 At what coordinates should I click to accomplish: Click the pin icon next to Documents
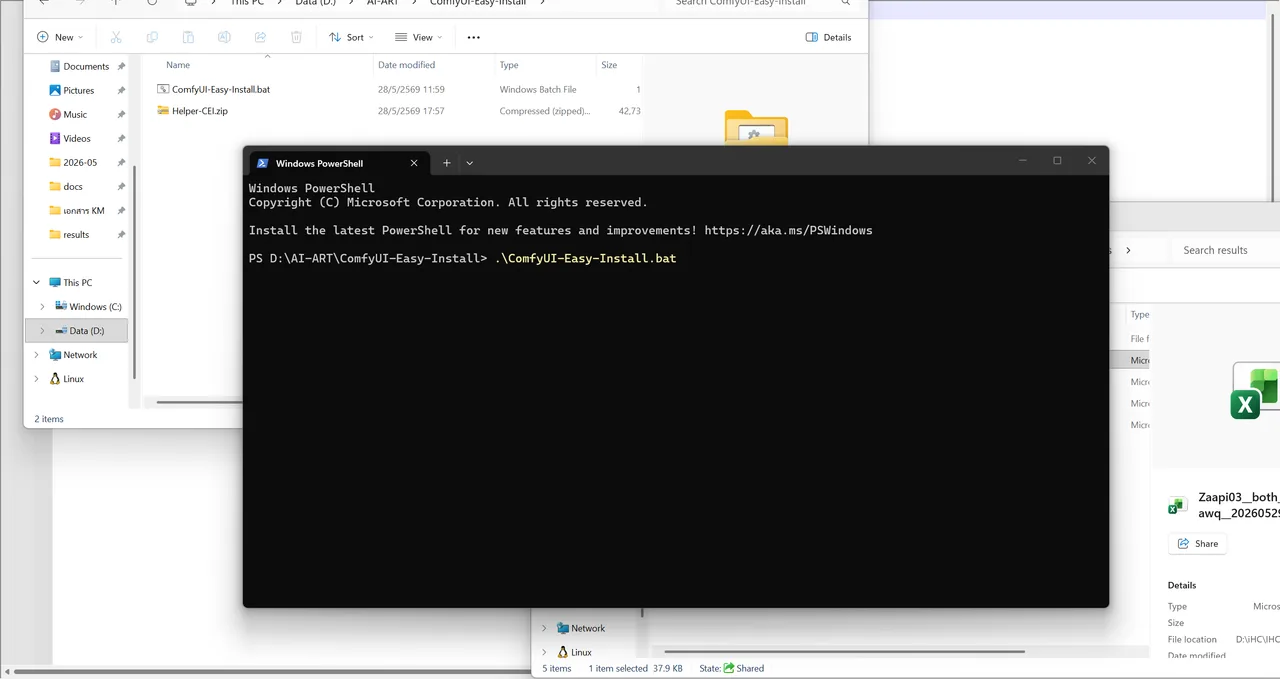pyautogui.click(x=121, y=66)
